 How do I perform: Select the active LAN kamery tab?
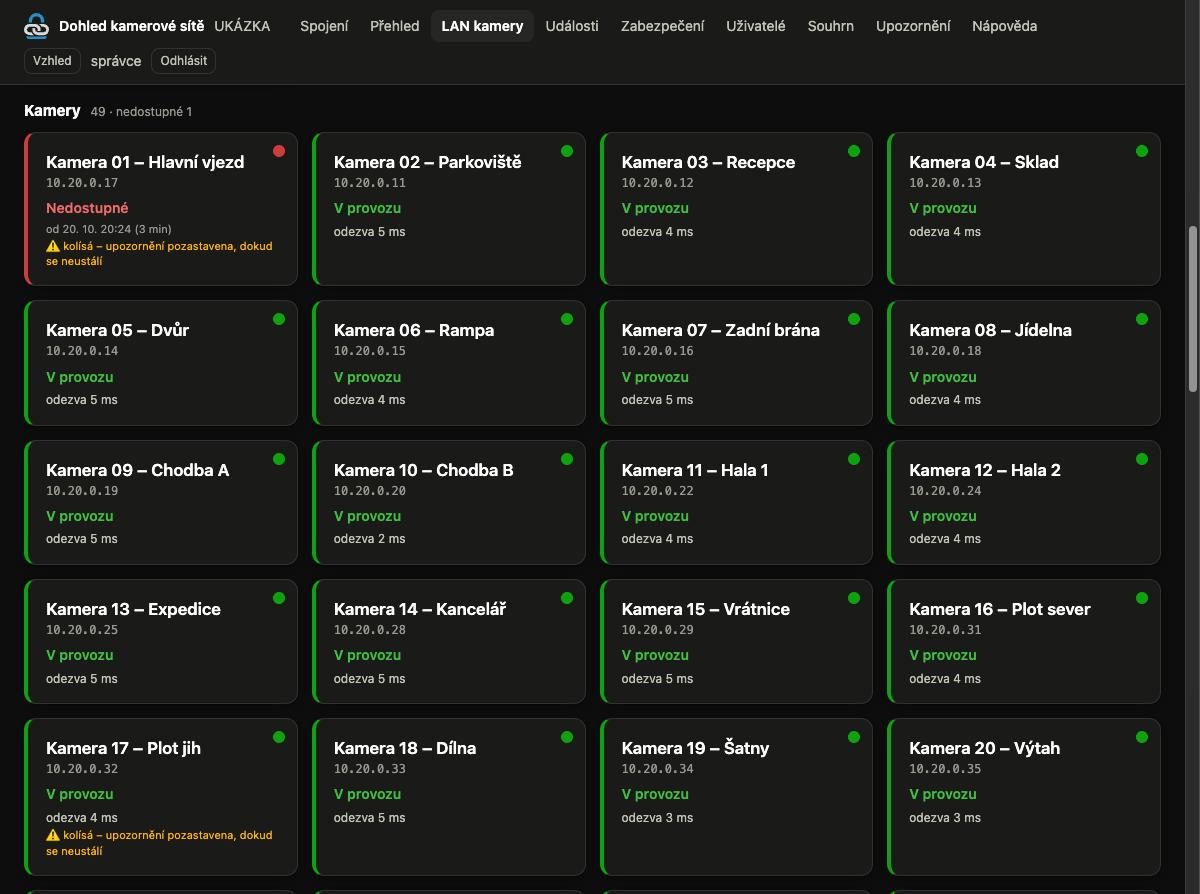[482, 26]
